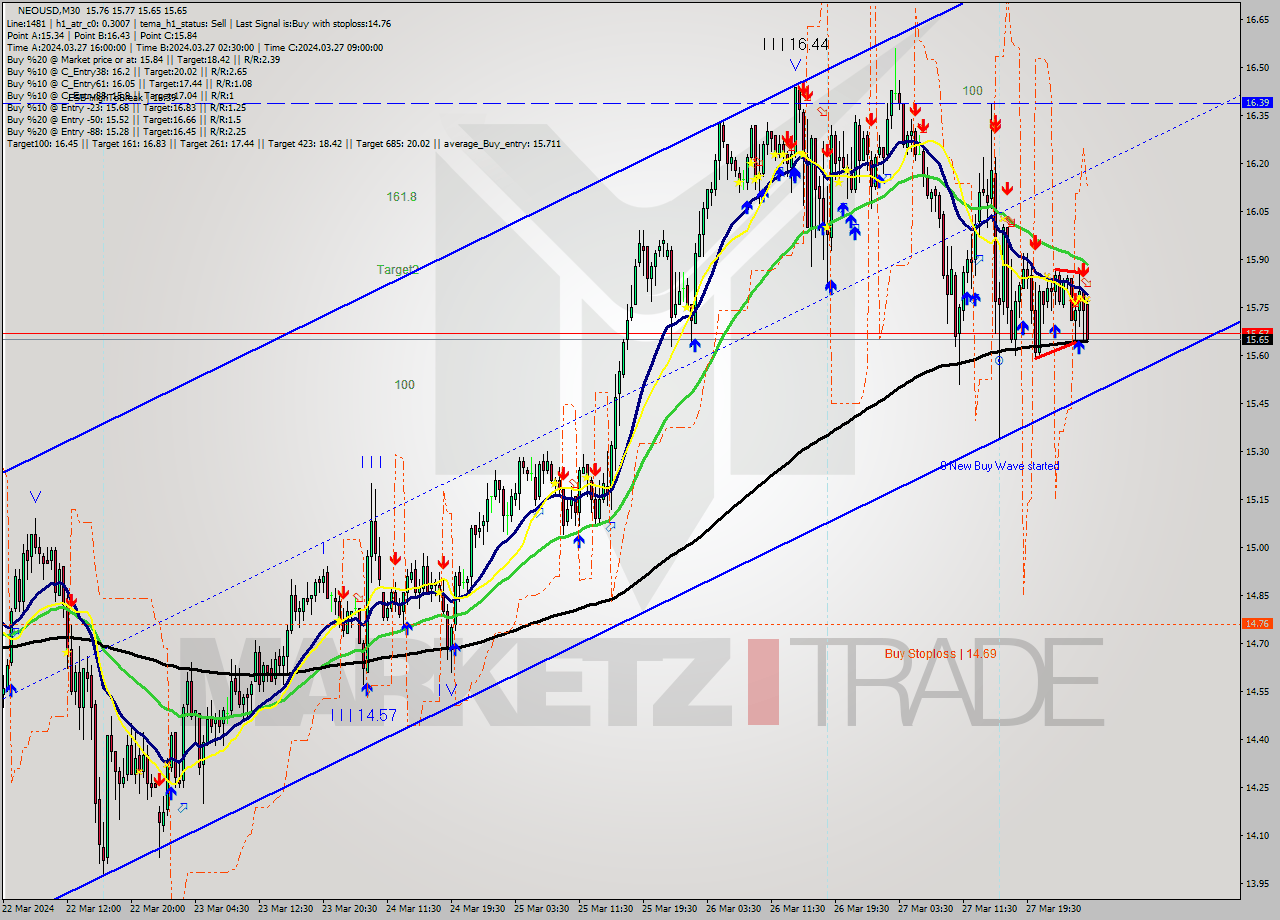The image size is (1280, 920).
Task: Click the 16.50 price axis label
Action: [x=1256, y=67]
